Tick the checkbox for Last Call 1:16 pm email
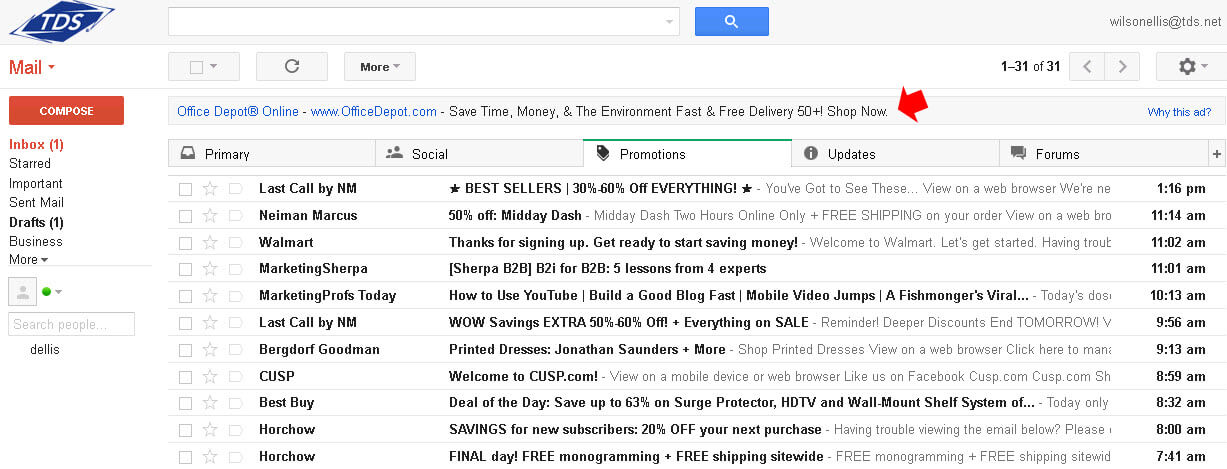 click(185, 189)
